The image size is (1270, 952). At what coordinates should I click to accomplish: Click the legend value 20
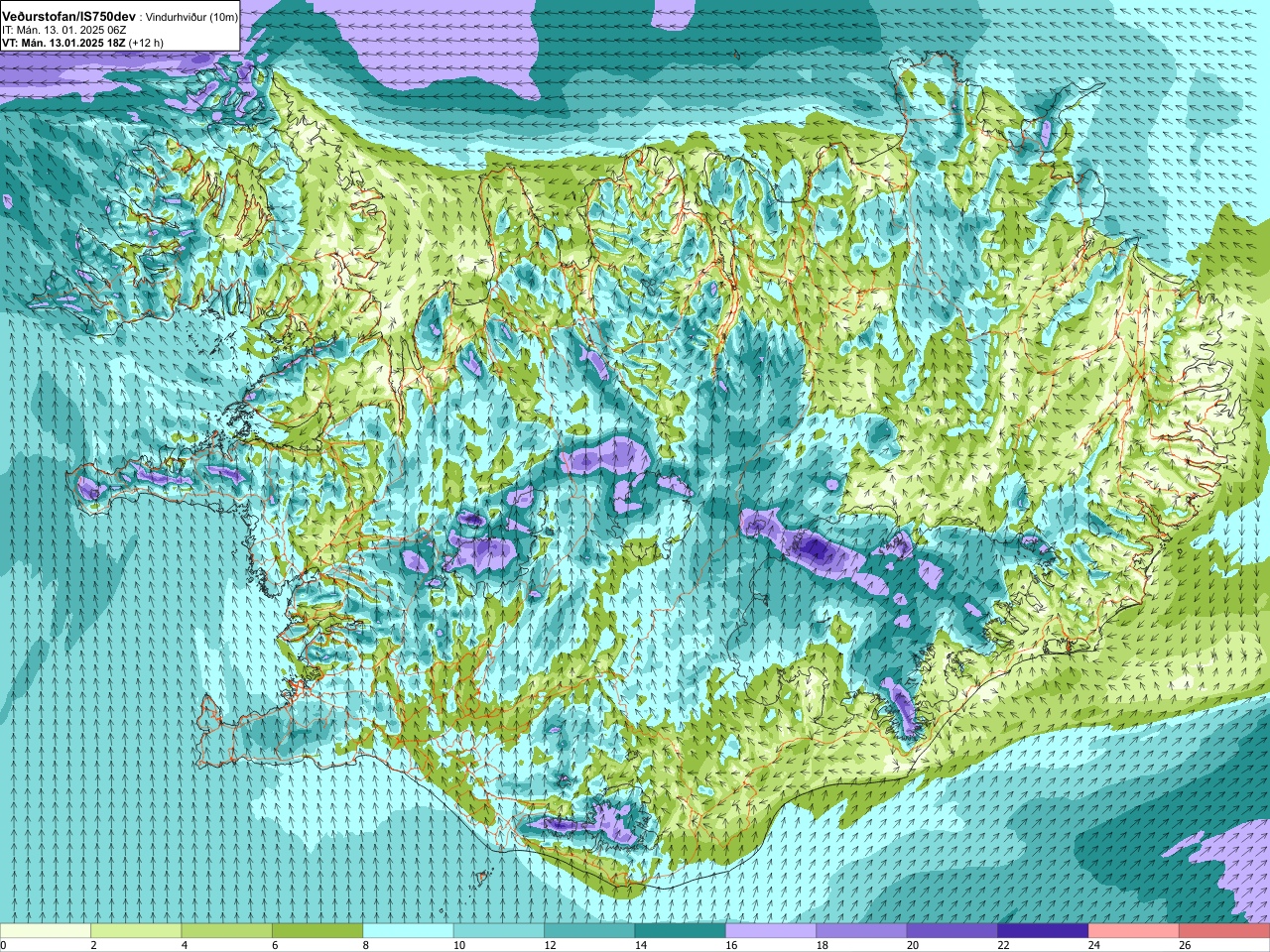pyautogui.click(x=913, y=945)
